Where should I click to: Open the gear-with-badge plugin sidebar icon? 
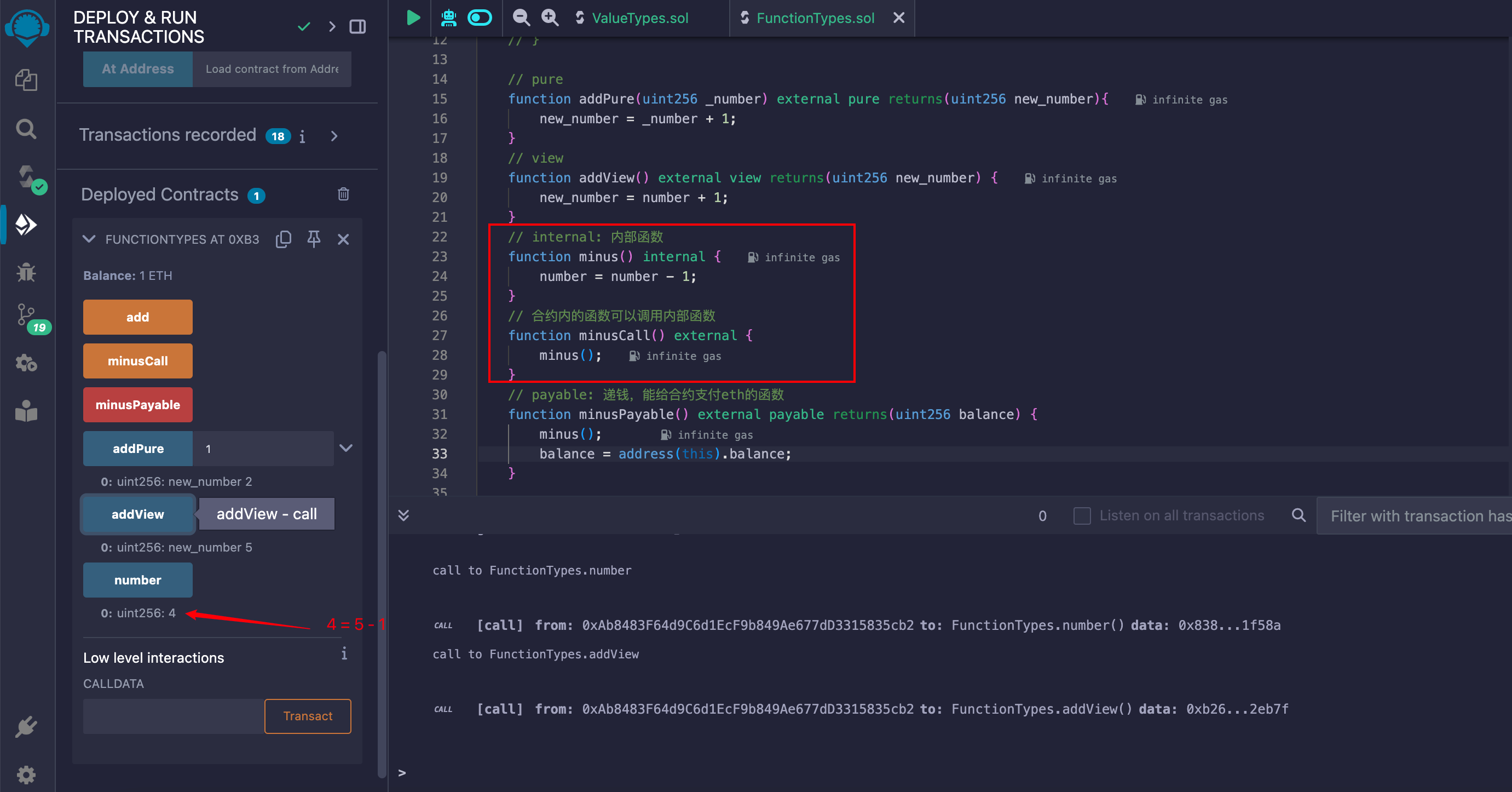click(26, 364)
